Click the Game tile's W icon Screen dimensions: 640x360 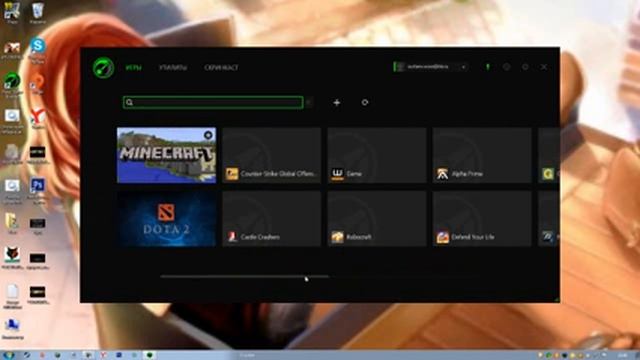tap(337, 174)
